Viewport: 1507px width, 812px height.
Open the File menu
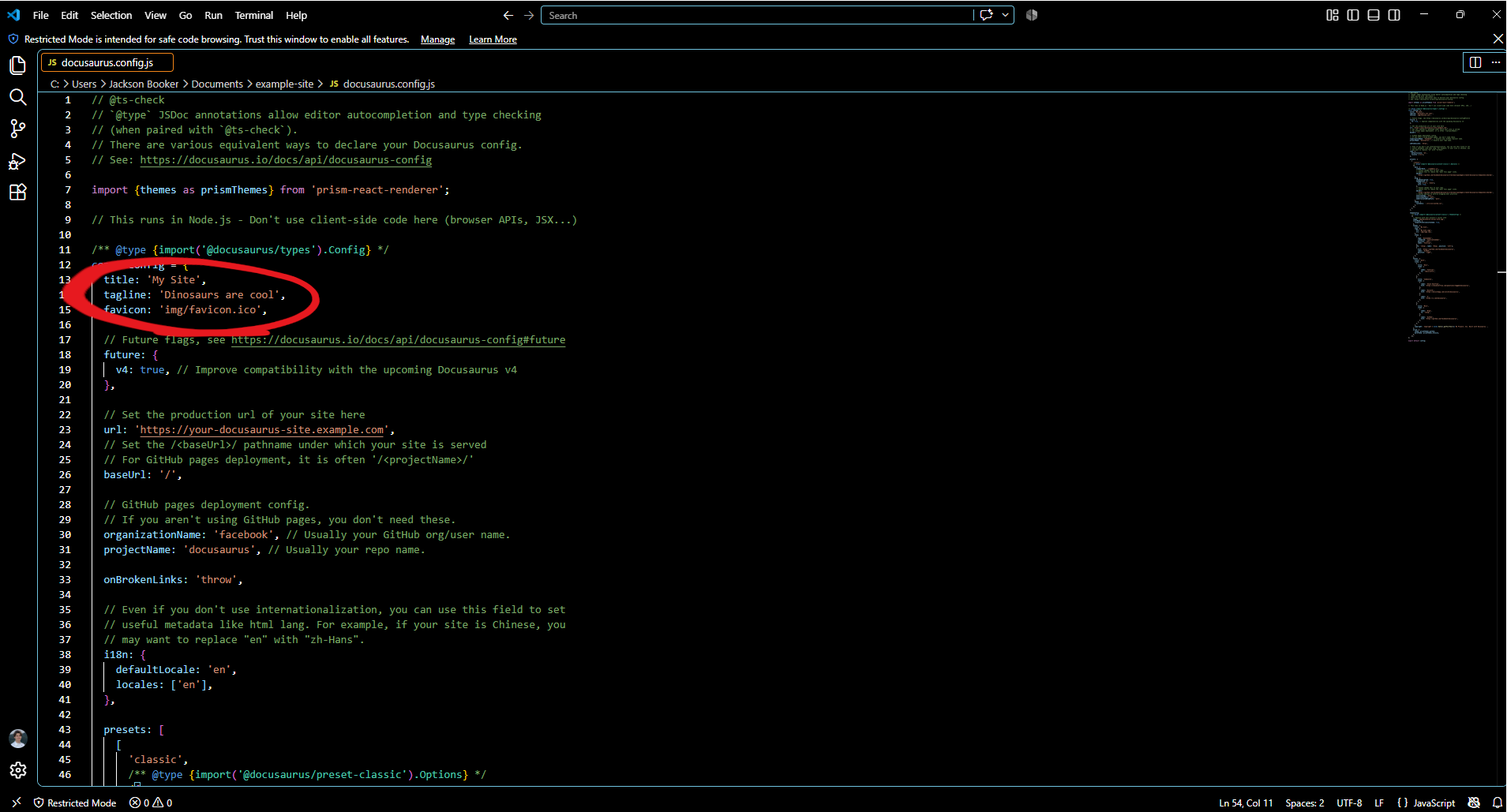(41, 15)
